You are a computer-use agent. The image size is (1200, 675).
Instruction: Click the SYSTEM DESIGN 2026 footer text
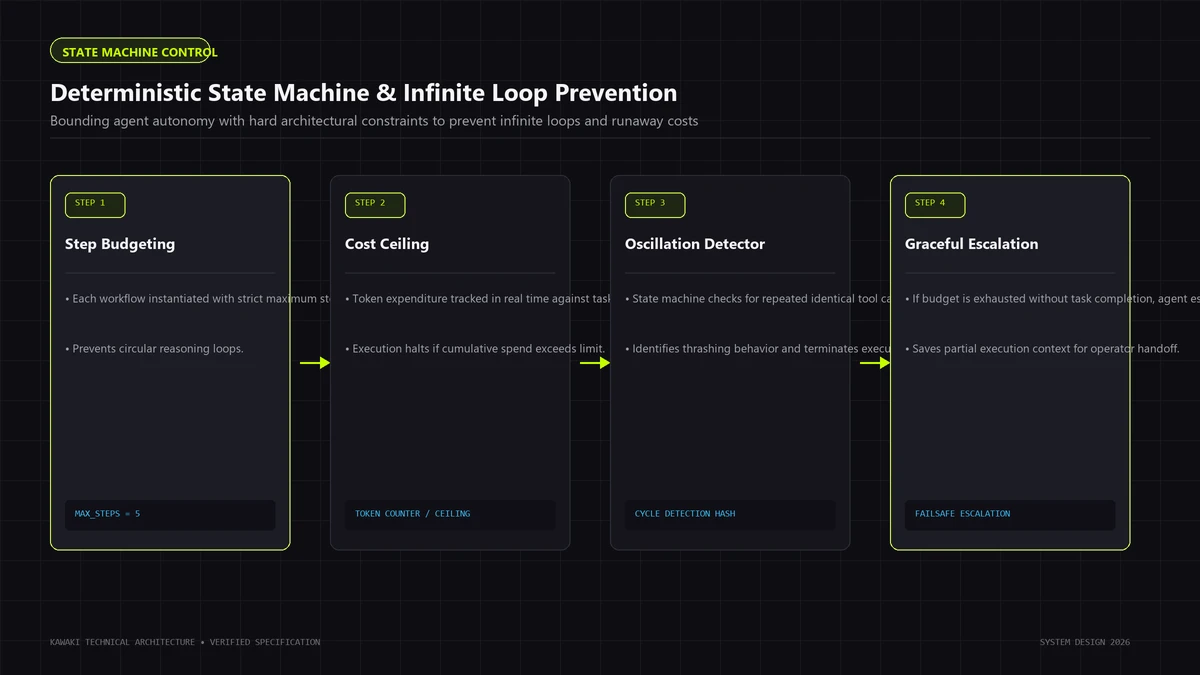point(1085,642)
